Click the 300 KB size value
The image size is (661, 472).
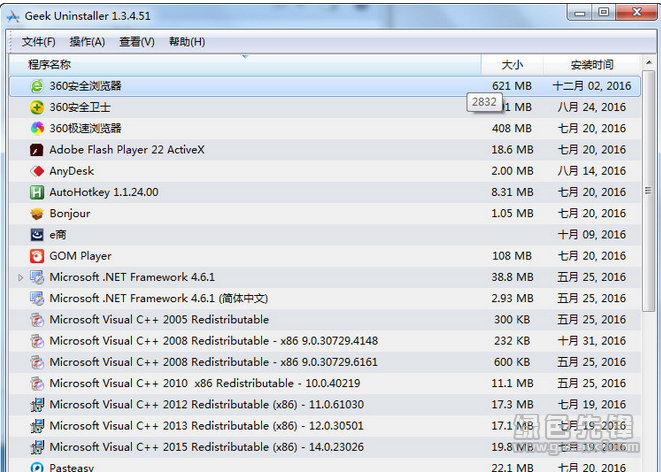pyautogui.click(x=512, y=319)
